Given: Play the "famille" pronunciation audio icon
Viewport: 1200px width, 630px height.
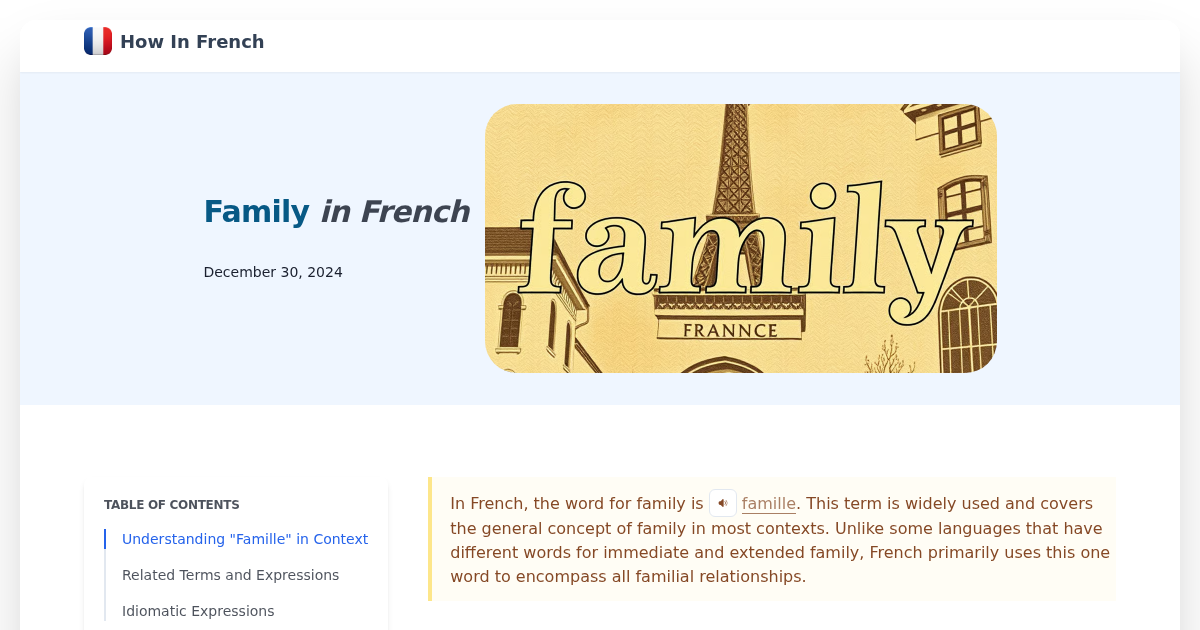Looking at the screenshot, I should pos(722,503).
